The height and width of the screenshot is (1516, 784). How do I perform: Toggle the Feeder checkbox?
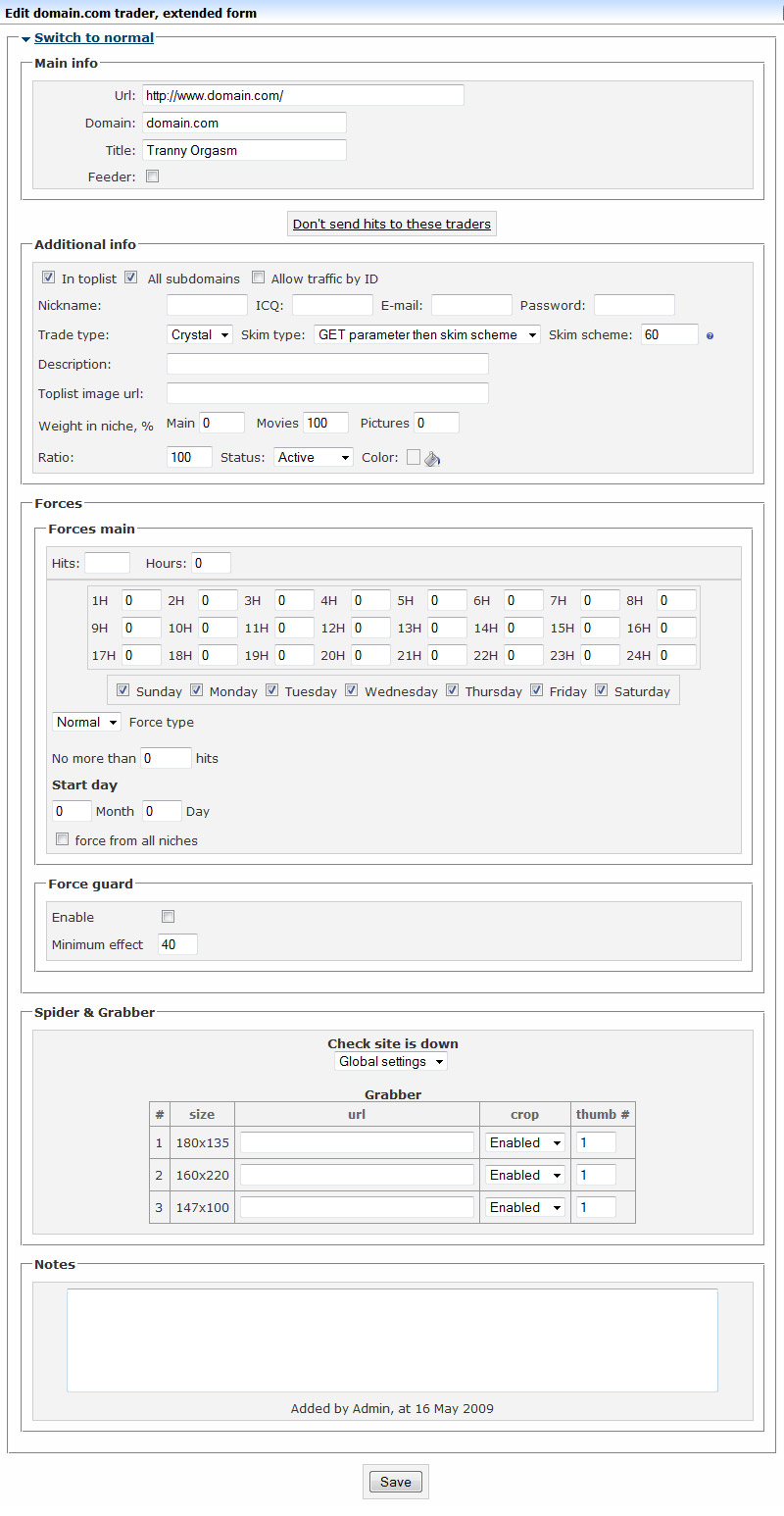152,177
